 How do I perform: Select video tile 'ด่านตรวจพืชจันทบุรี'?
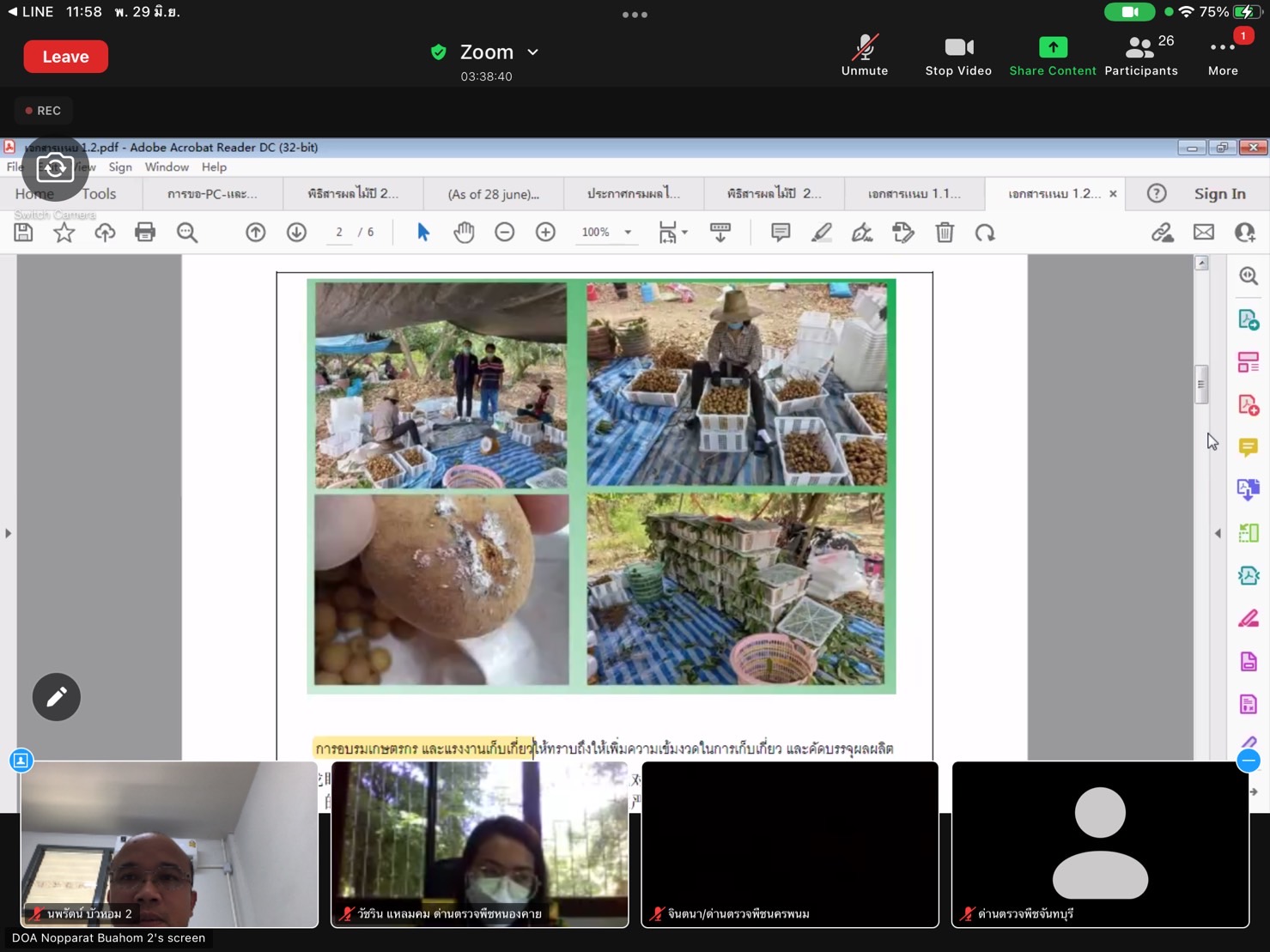tap(1100, 845)
